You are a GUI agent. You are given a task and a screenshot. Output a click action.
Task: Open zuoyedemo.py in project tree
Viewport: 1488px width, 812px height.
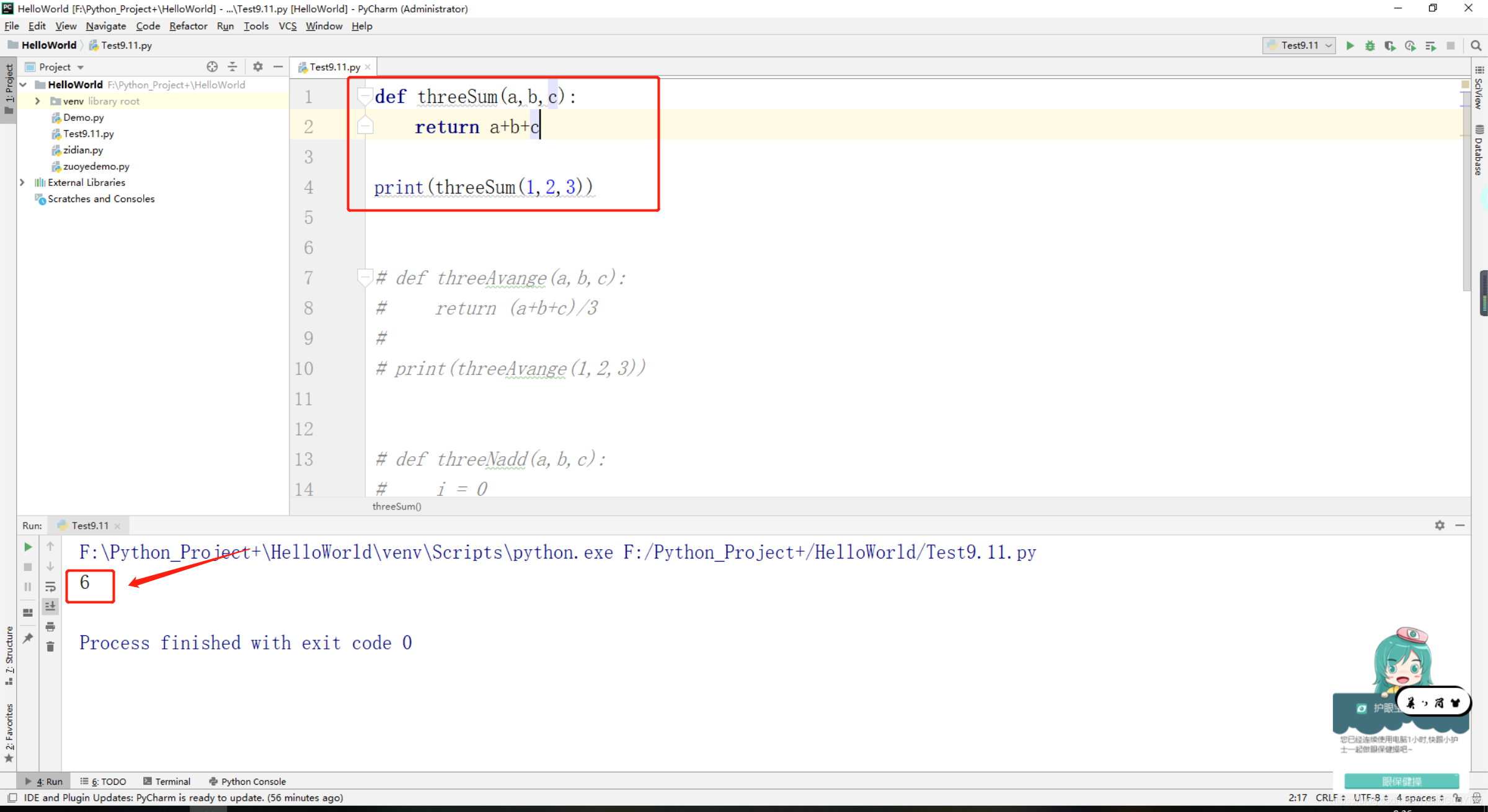pyautogui.click(x=96, y=166)
